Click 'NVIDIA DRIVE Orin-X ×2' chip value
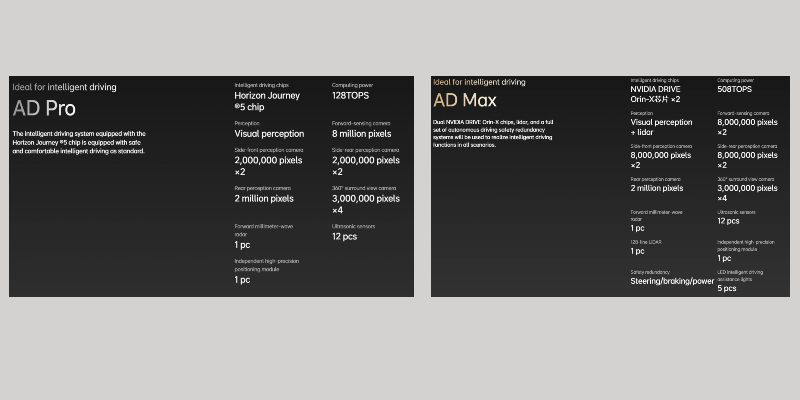Screen dimensions: 800x400 (x=655, y=94)
